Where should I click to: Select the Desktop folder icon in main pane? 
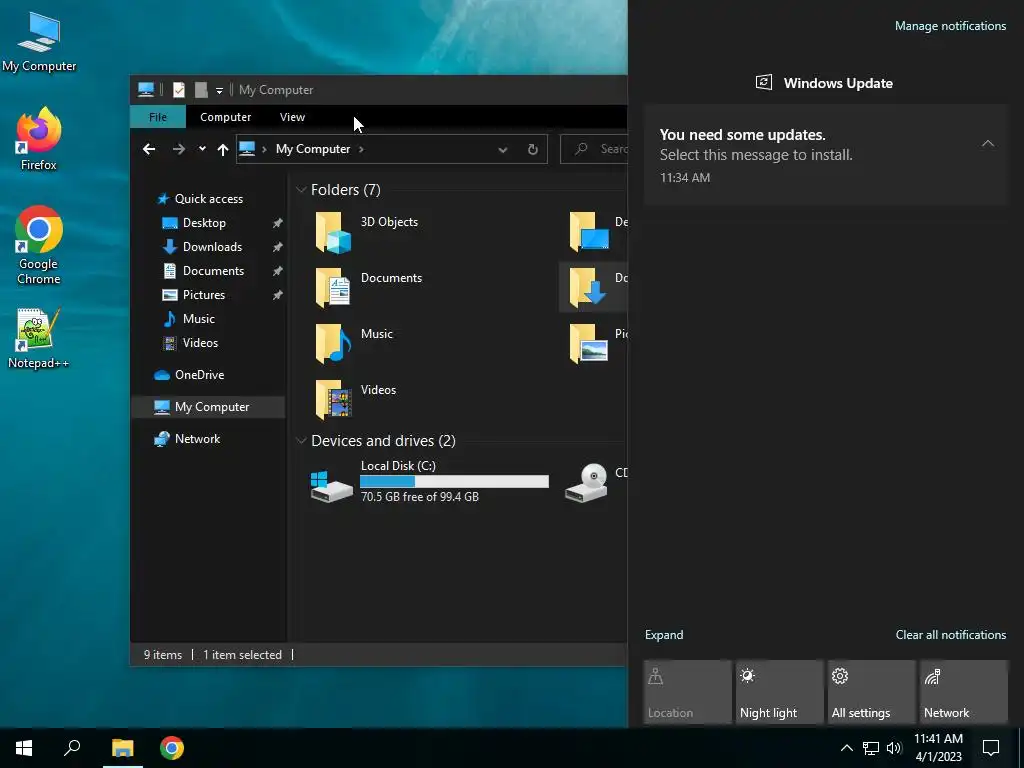click(590, 232)
